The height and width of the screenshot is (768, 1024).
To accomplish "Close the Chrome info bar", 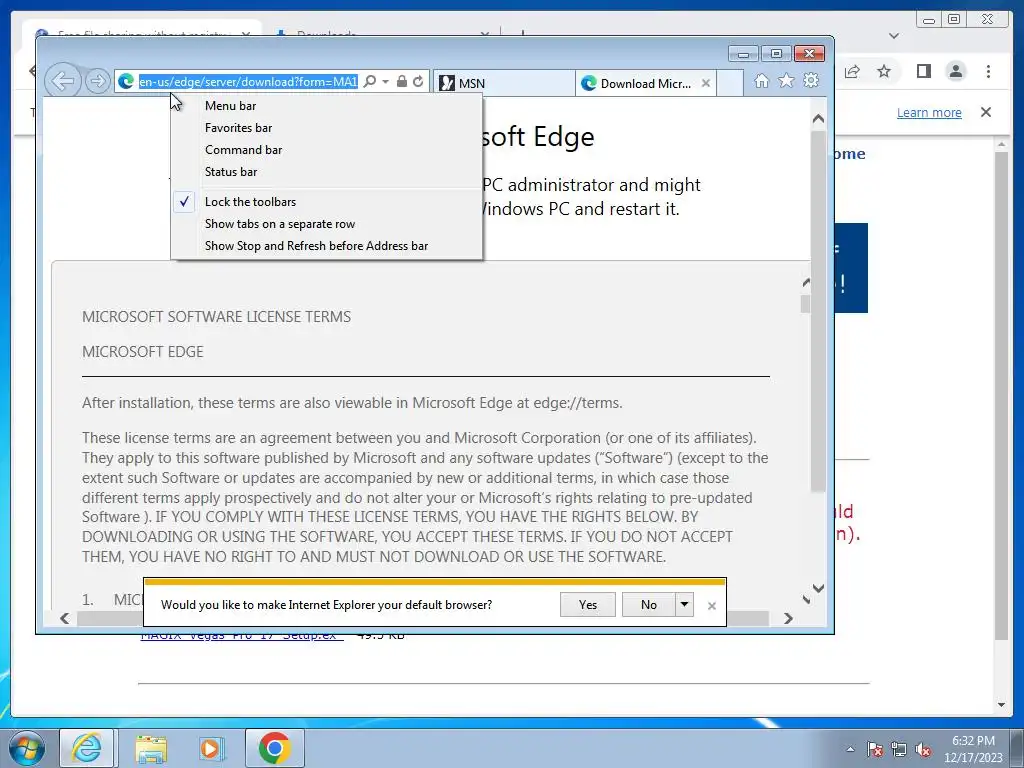I will pos(986,112).
